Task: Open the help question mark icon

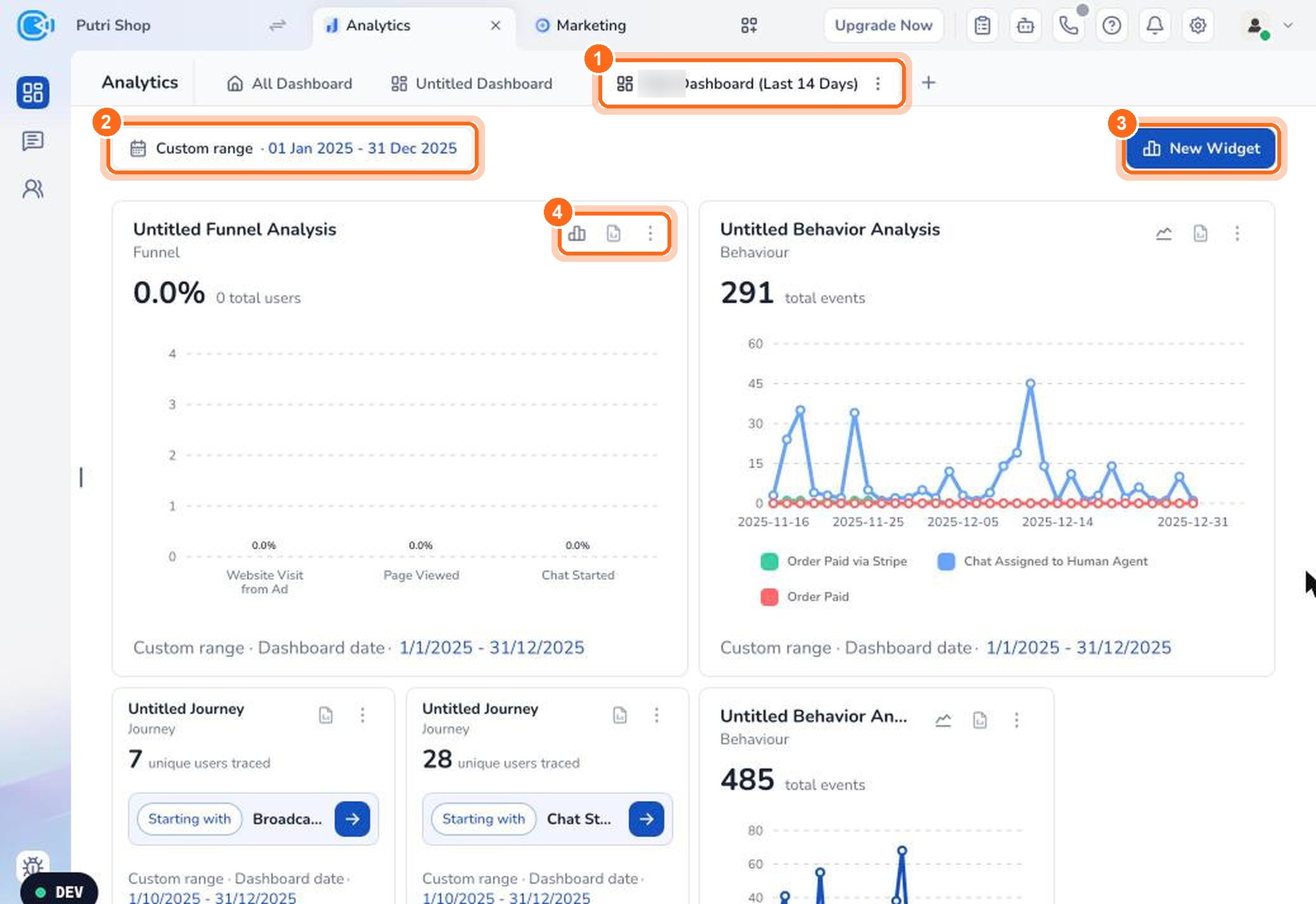Action: pos(1112,25)
